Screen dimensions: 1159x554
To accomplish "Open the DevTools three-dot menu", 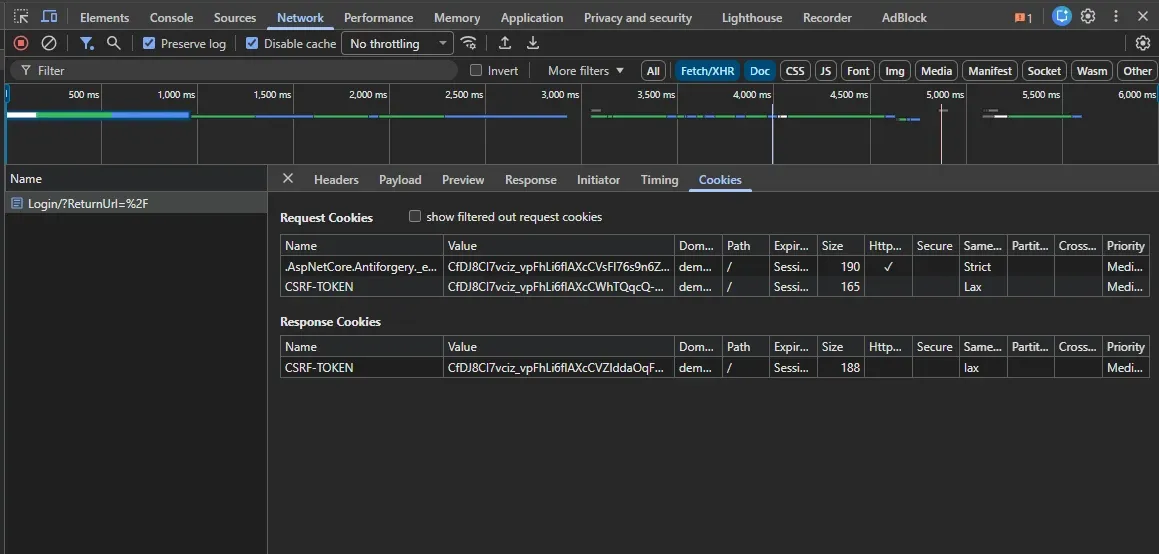I will tap(1116, 16).
